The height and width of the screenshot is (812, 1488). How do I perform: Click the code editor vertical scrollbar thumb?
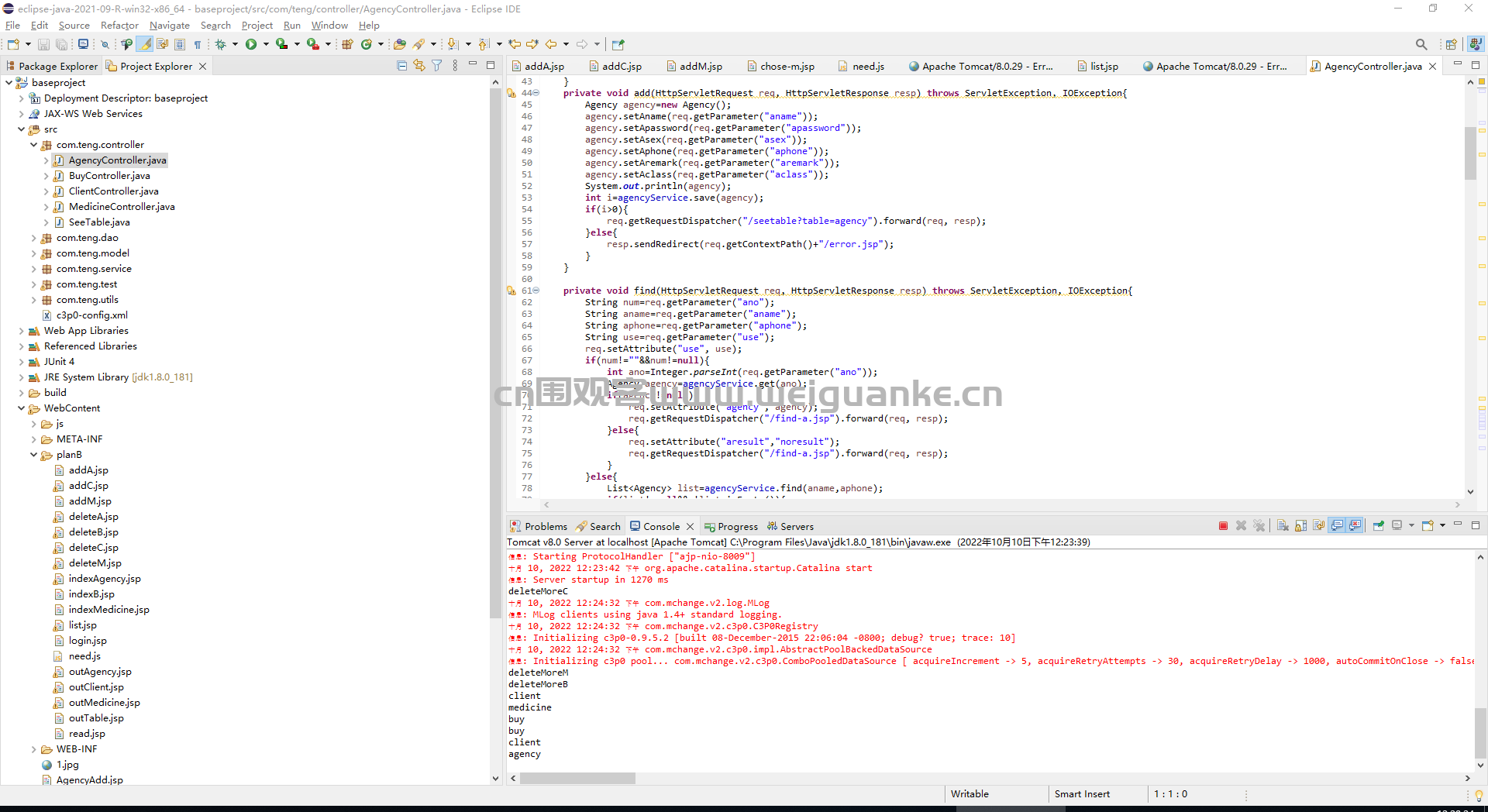pyautogui.click(x=1470, y=153)
